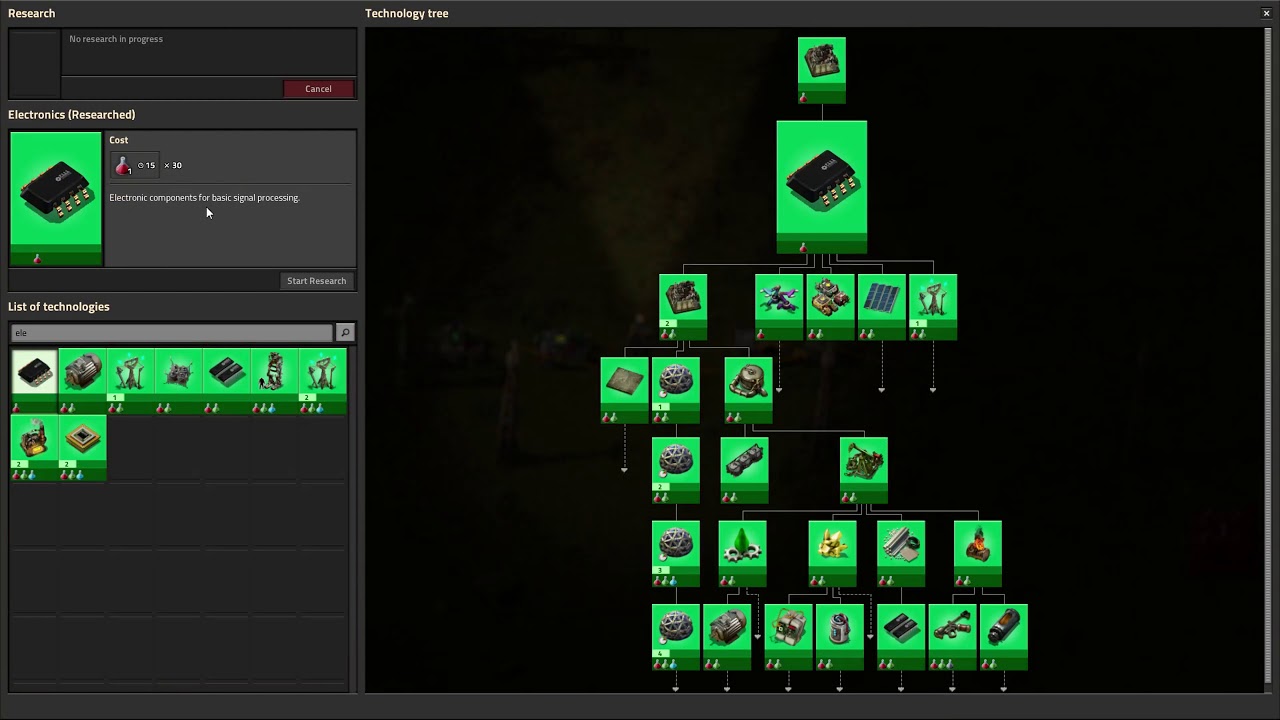Select the purple flying robot technology node
1280x720 pixels.
point(779,307)
